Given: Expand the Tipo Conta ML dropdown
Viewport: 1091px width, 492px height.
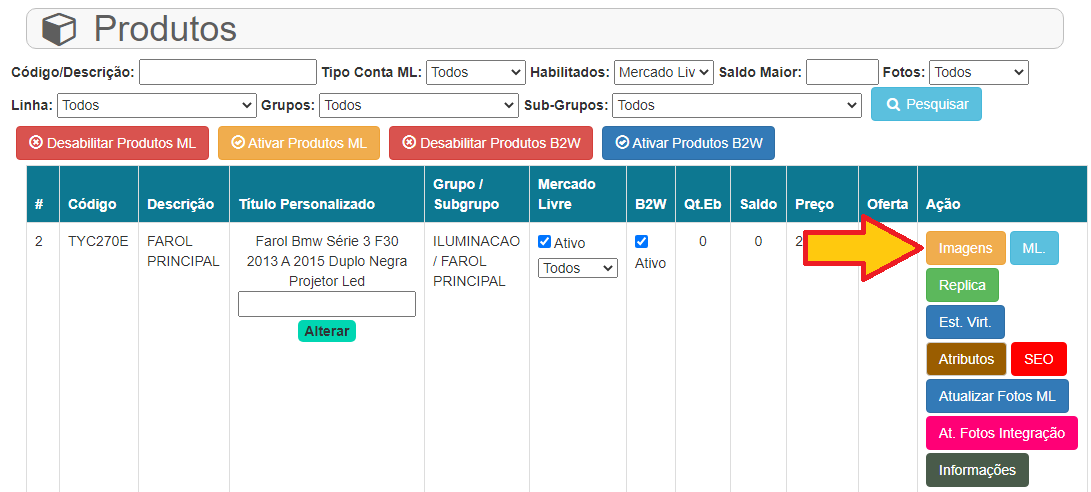Looking at the screenshot, I should (476, 72).
